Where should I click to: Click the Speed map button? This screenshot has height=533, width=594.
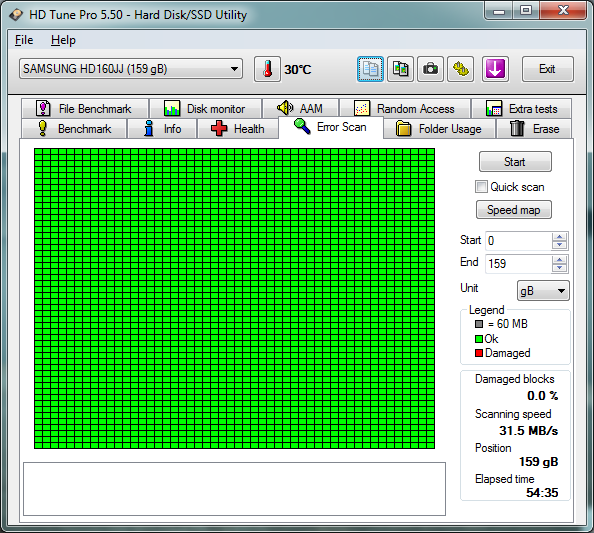(x=514, y=210)
